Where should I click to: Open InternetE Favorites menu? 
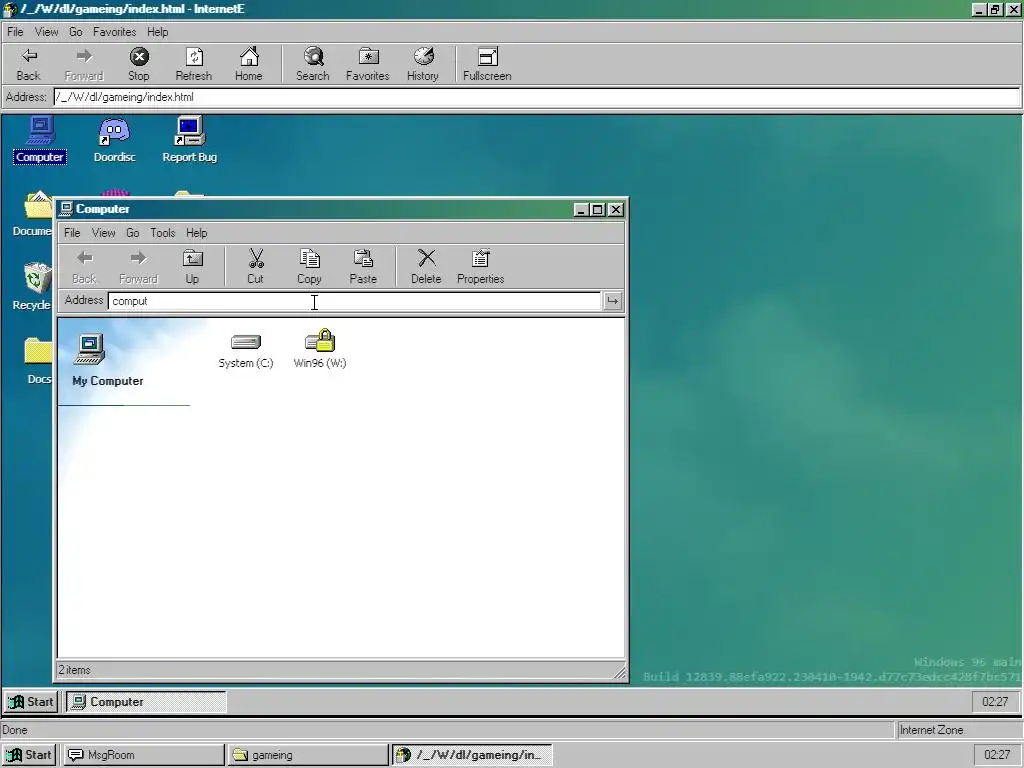[x=114, y=32]
